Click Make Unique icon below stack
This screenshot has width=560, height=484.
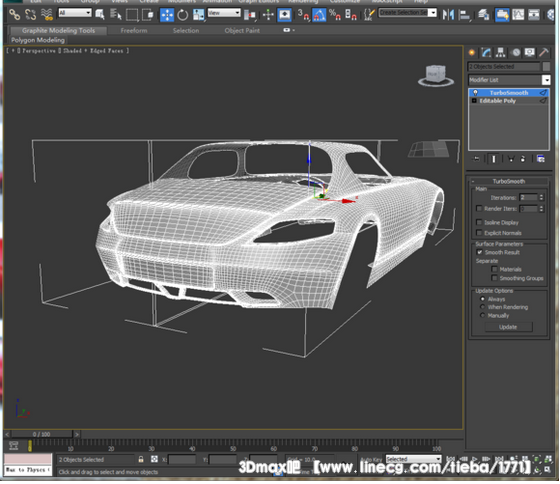pyautogui.click(x=510, y=159)
